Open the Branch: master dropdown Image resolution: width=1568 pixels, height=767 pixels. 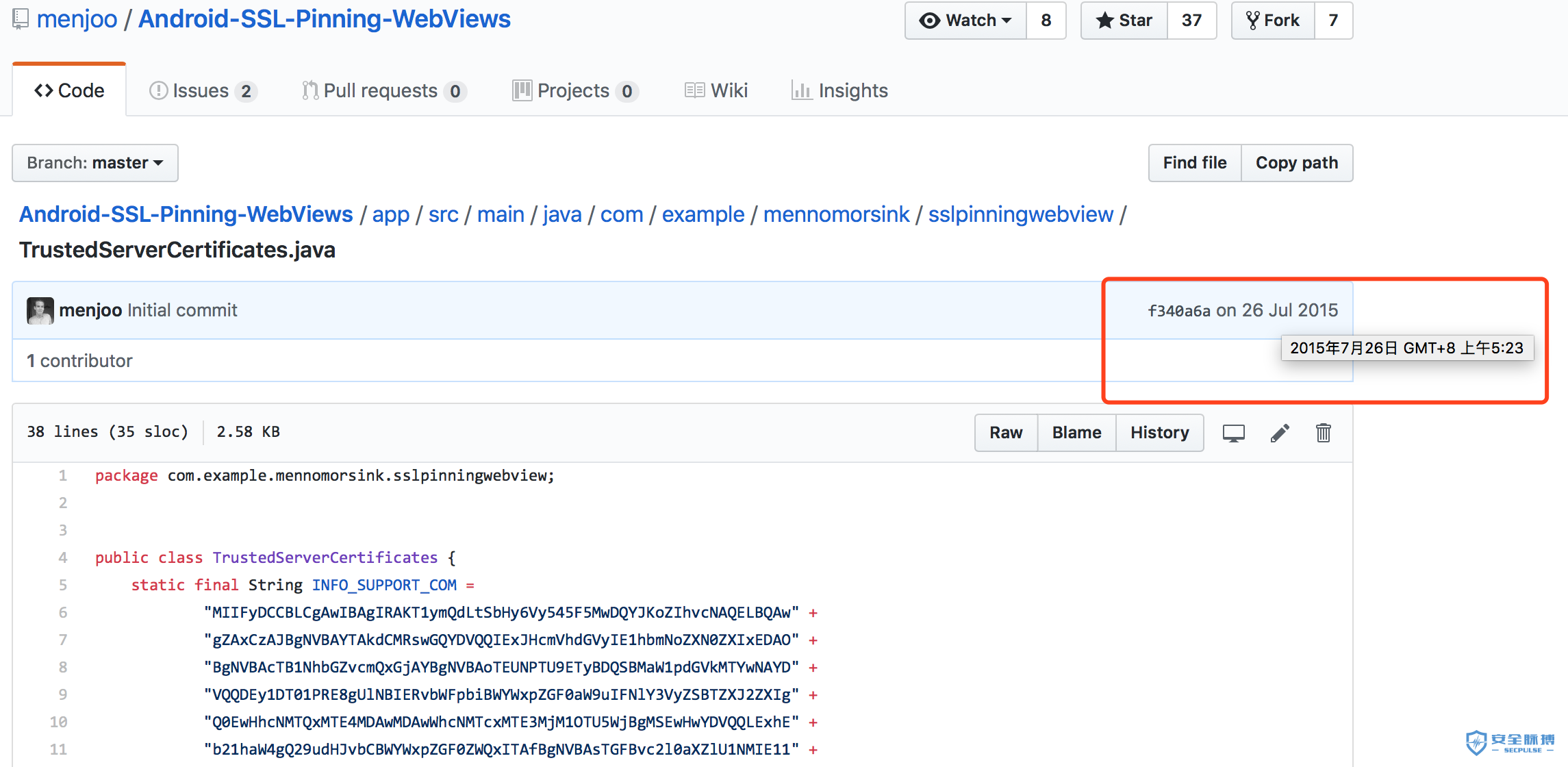coord(95,163)
